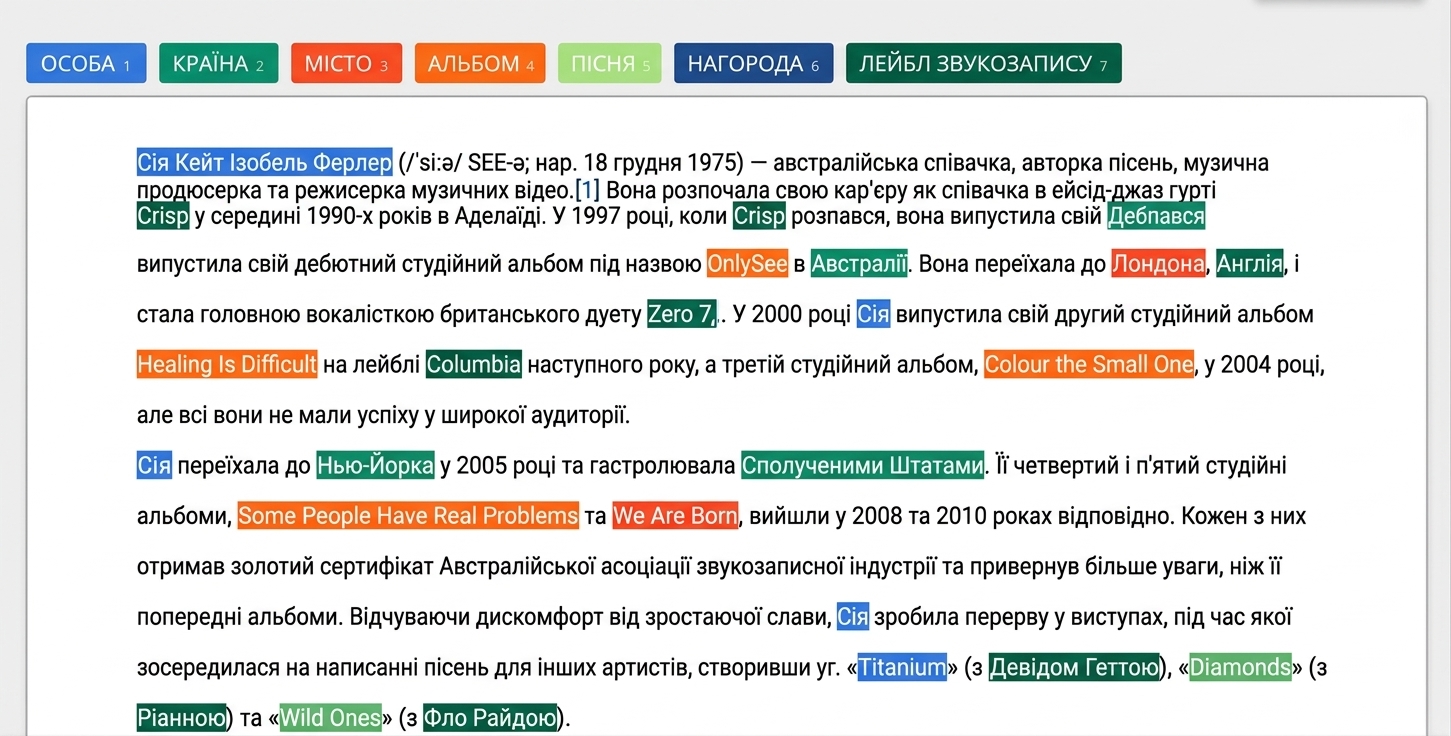Click the 'Crisp' annotation before 'розпався'
Viewport: 1451px width, 736px height.
click(759, 216)
